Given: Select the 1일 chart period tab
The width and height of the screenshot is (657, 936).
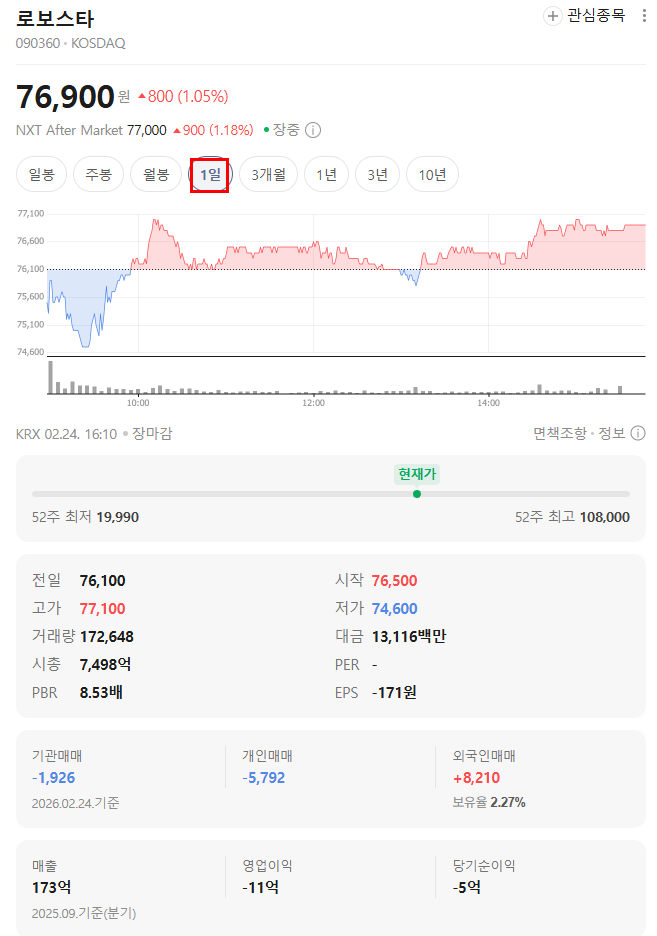Looking at the screenshot, I should 210,175.
